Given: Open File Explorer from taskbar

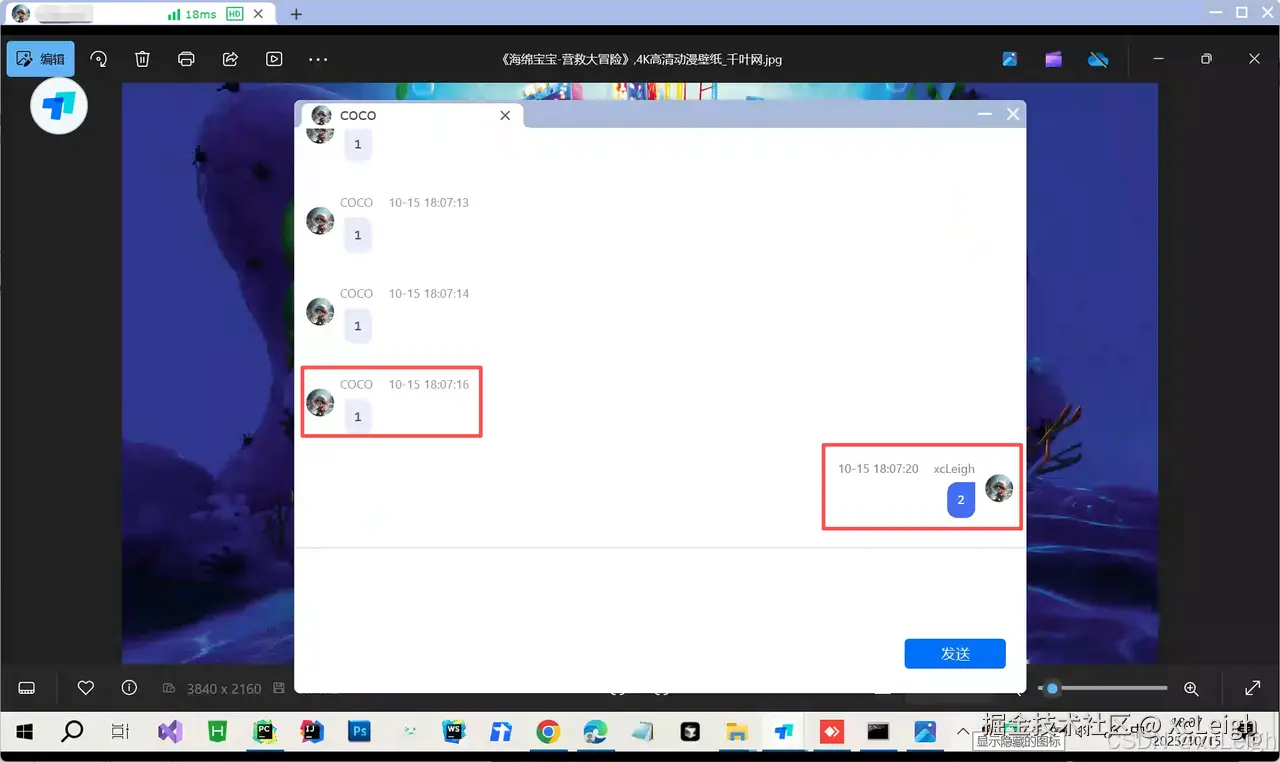Looking at the screenshot, I should coord(737,732).
